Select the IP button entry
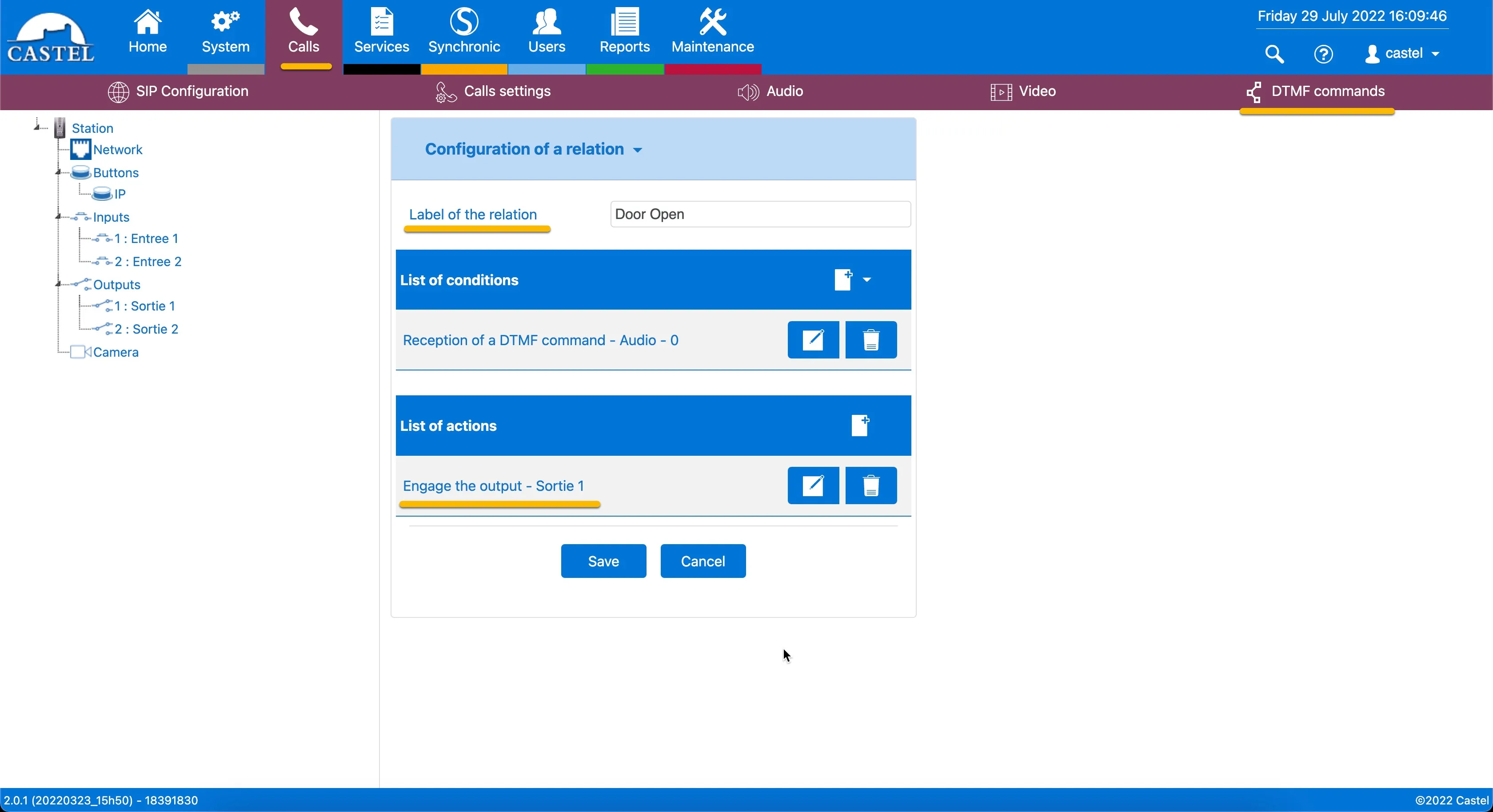 point(120,194)
